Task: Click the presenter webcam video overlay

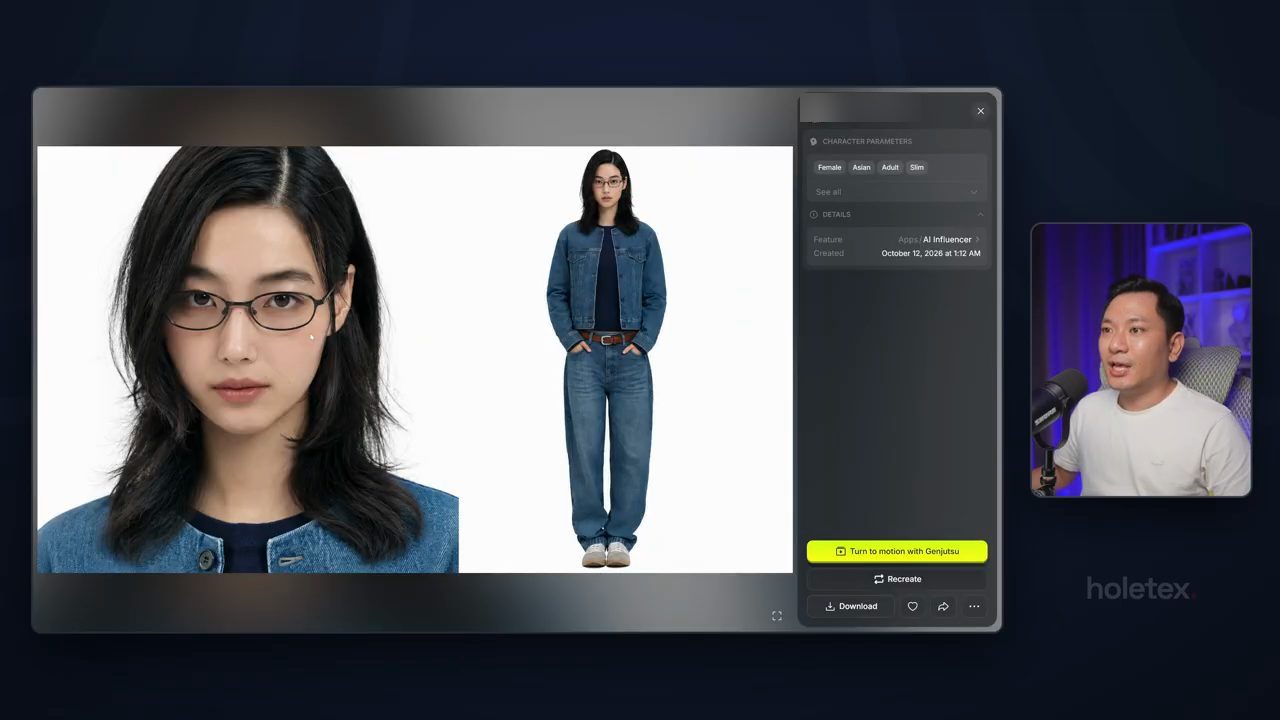Action: pos(1141,360)
